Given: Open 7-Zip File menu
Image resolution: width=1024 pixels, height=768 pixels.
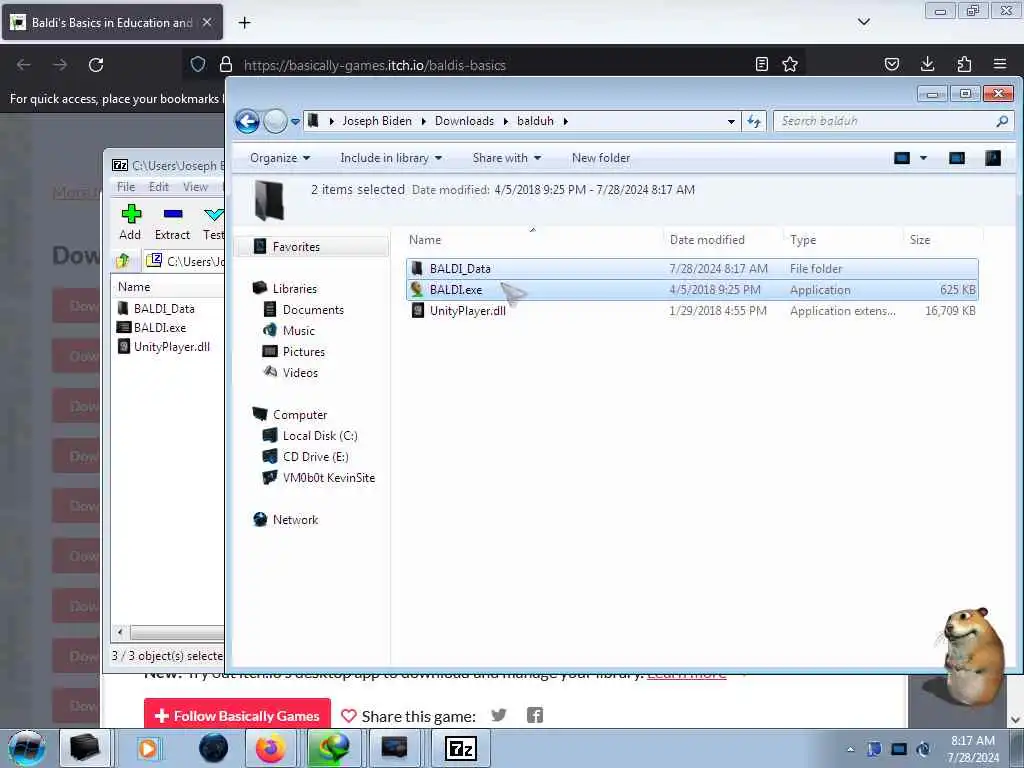Looking at the screenshot, I should [x=126, y=187].
